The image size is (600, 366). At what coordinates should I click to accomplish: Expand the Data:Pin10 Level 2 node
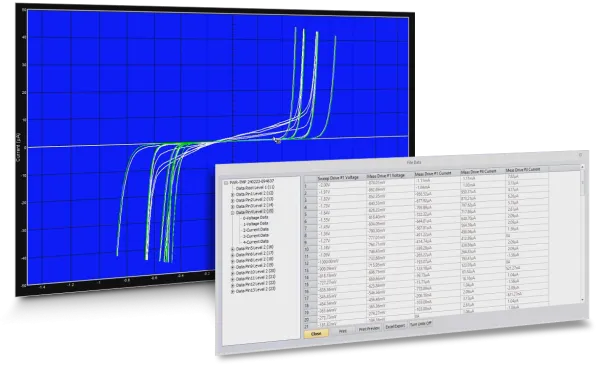pos(232,273)
